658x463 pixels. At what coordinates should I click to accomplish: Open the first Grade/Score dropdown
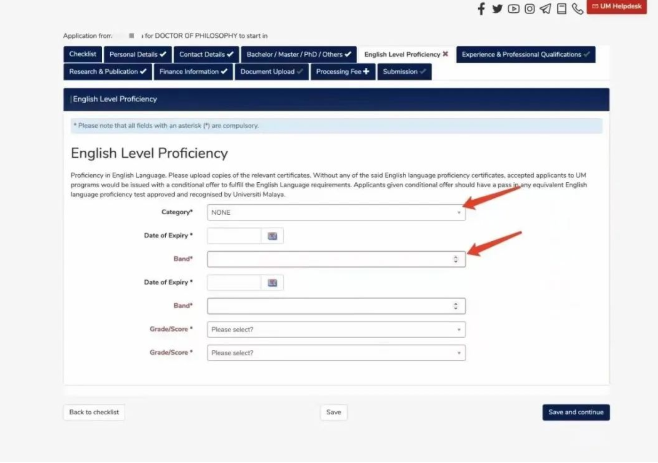pos(336,329)
